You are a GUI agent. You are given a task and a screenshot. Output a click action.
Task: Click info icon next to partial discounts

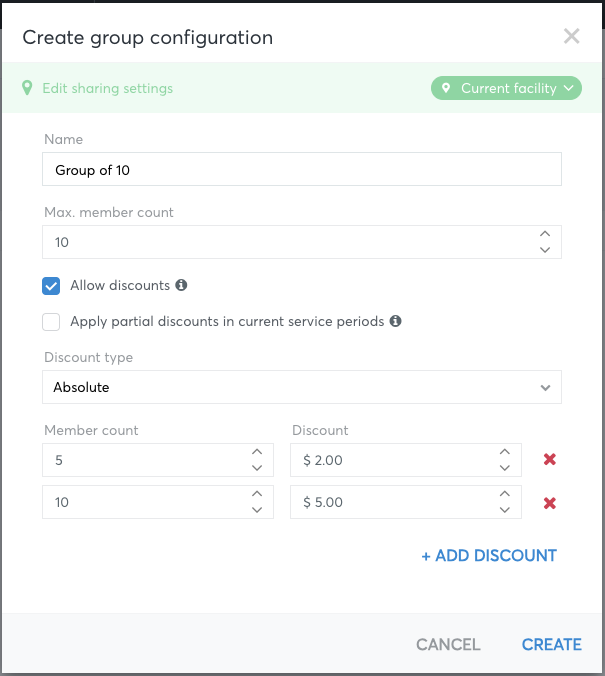[395, 321]
